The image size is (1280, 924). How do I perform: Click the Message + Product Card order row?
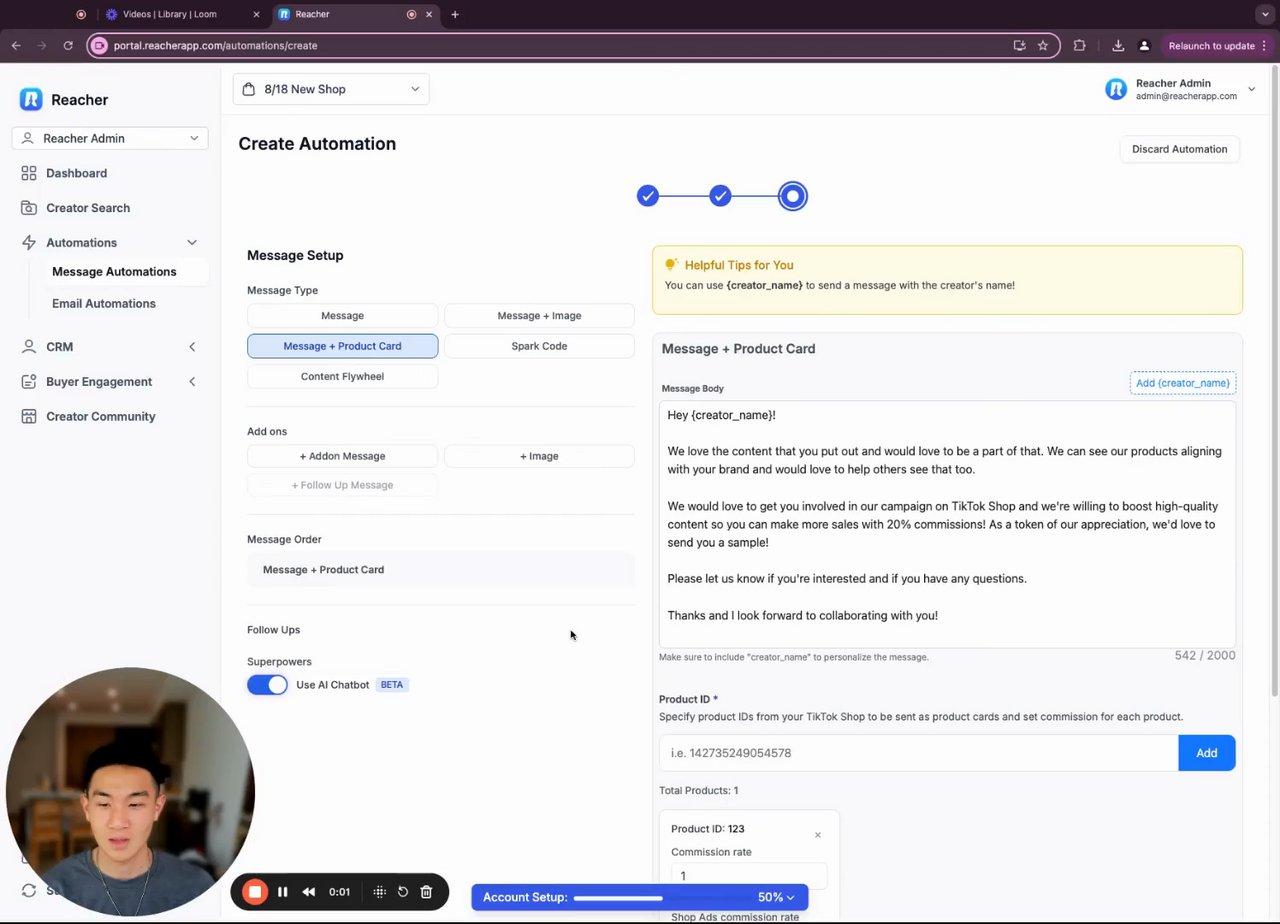441,570
